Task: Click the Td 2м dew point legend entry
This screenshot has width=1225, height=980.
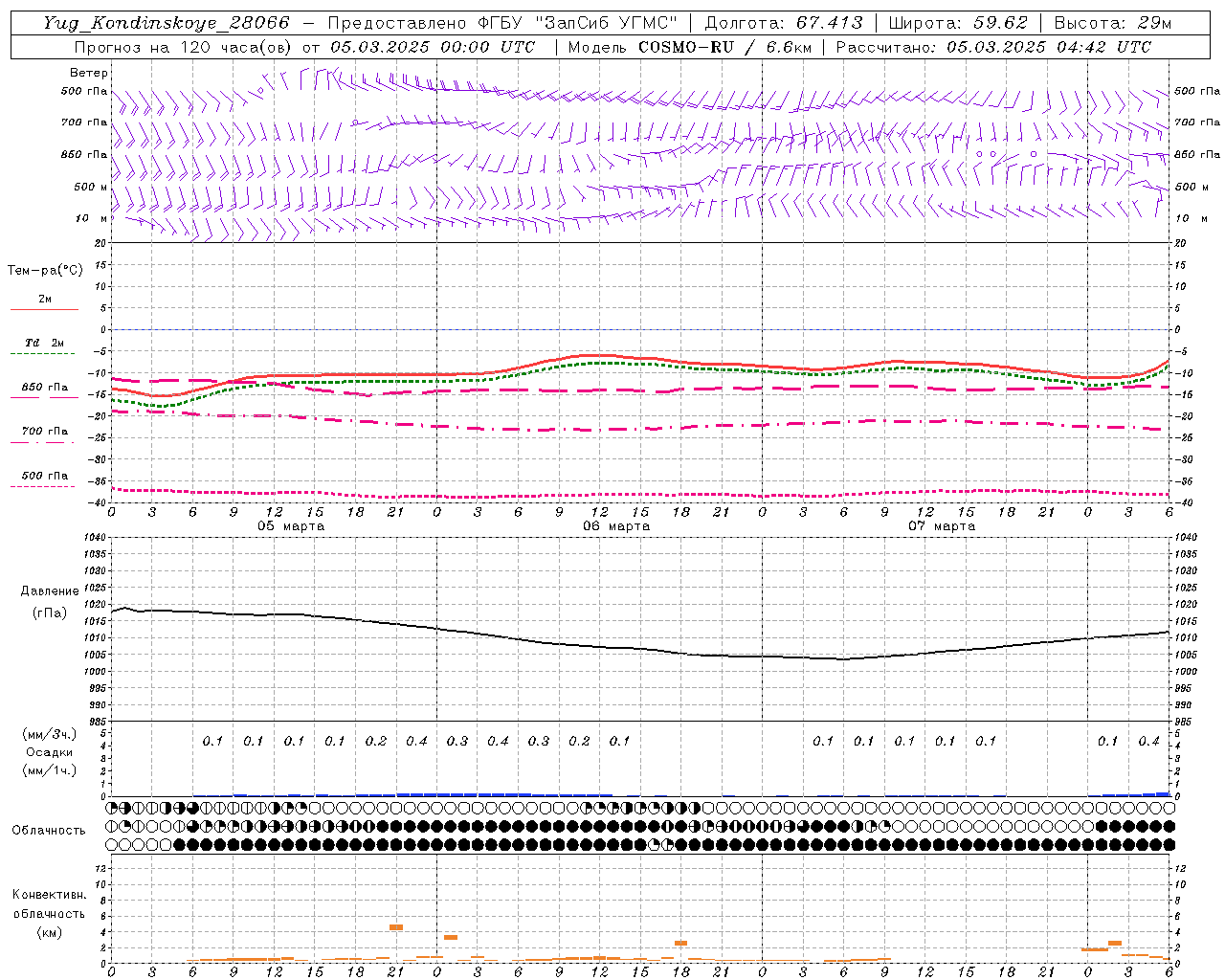Action: tap(45, 343)
